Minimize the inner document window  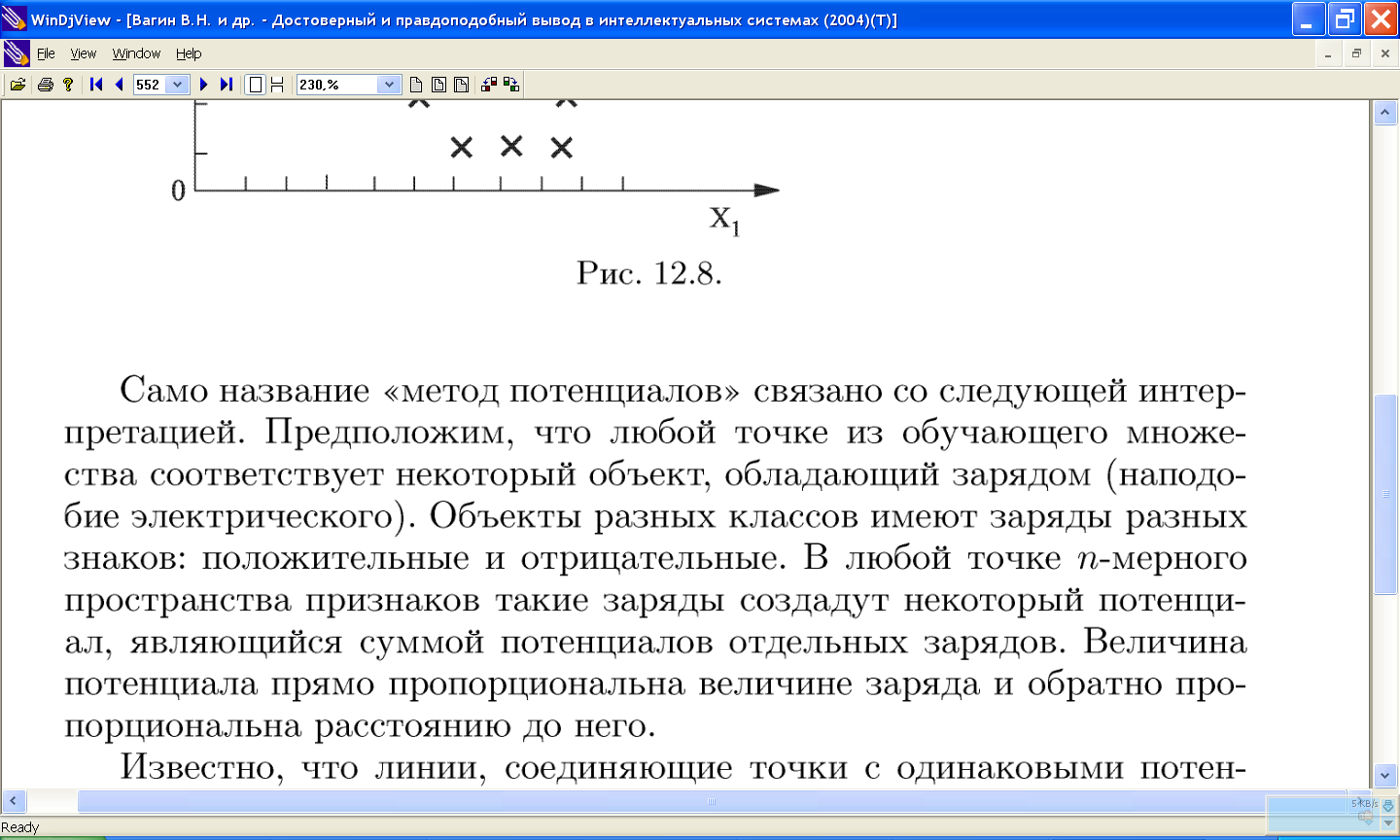click(x=1328, y=54)
